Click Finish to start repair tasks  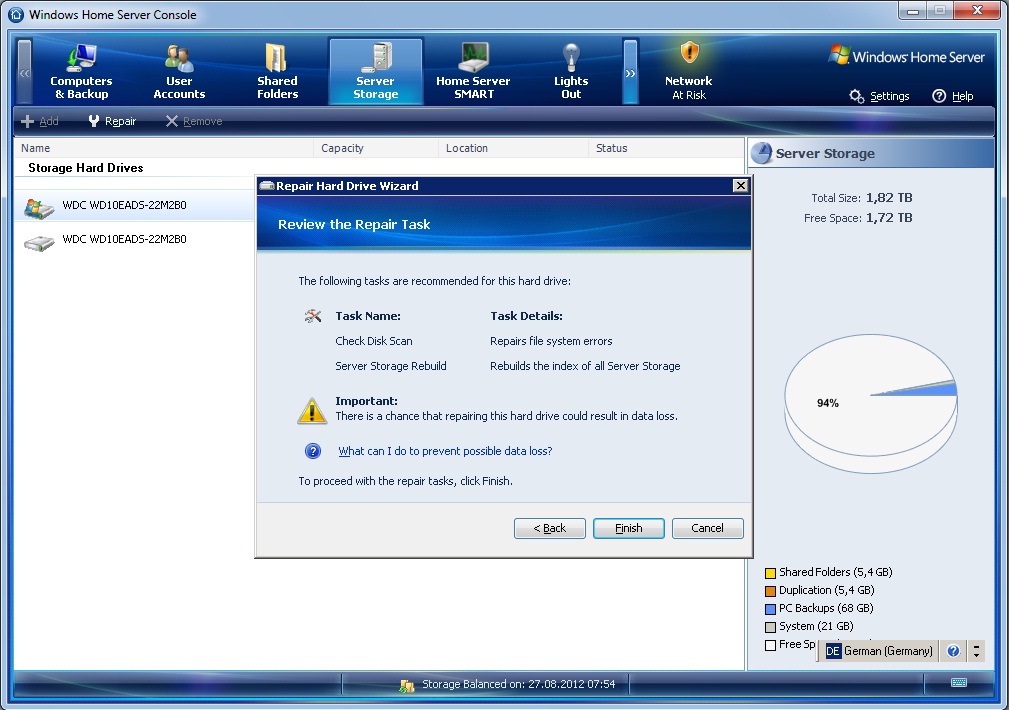tap(629, 528)
